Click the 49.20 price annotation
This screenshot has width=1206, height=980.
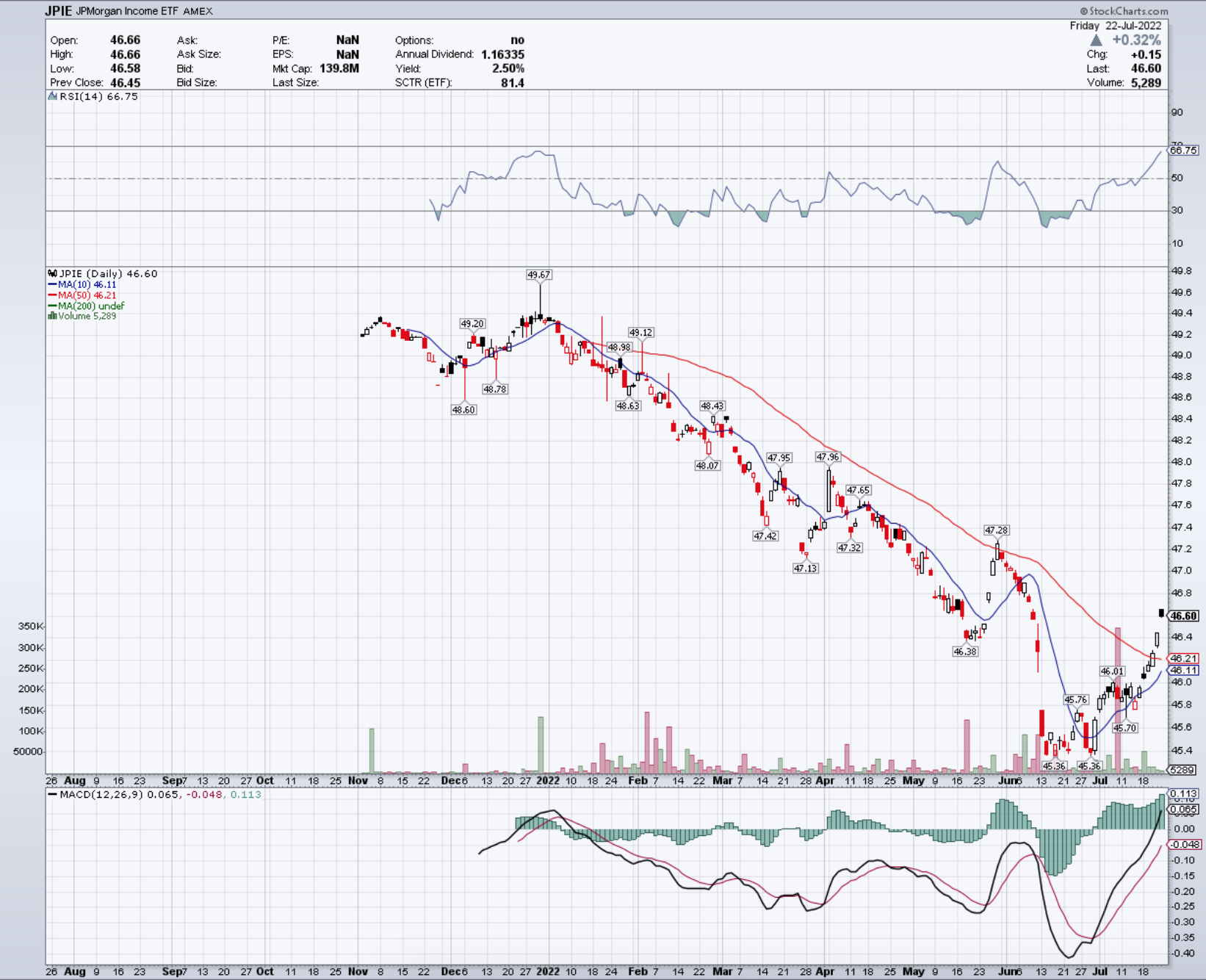tap(472, 323)
